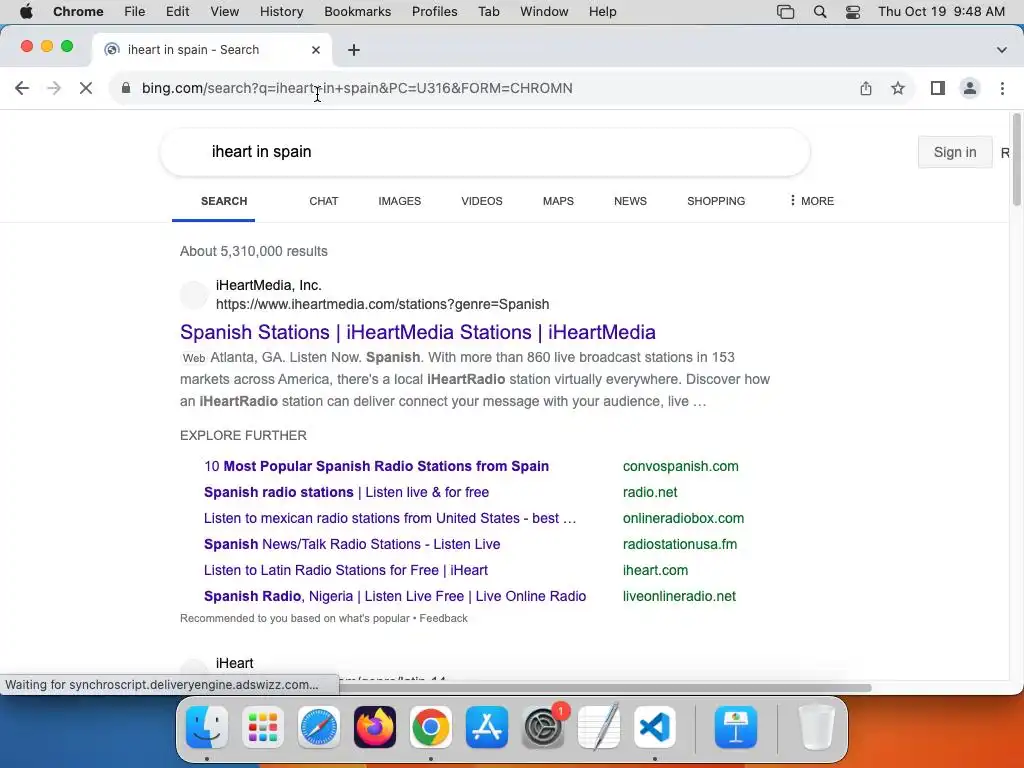Open the View menu
The width and height of the screenshot is (1024, 768).
(225, 12)
